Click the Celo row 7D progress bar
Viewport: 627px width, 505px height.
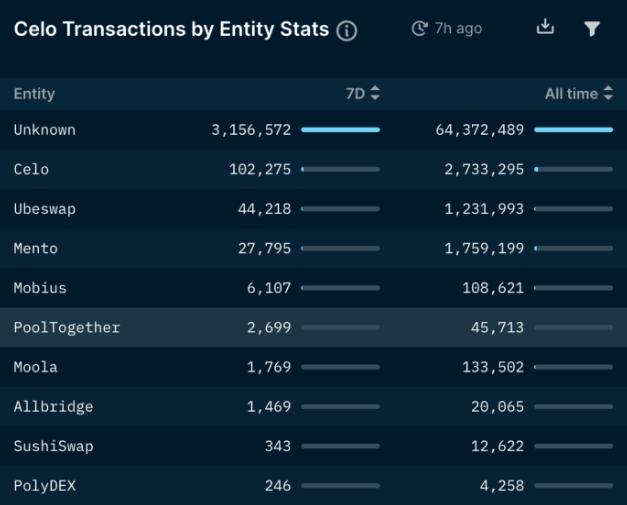(x=340, y=170)
